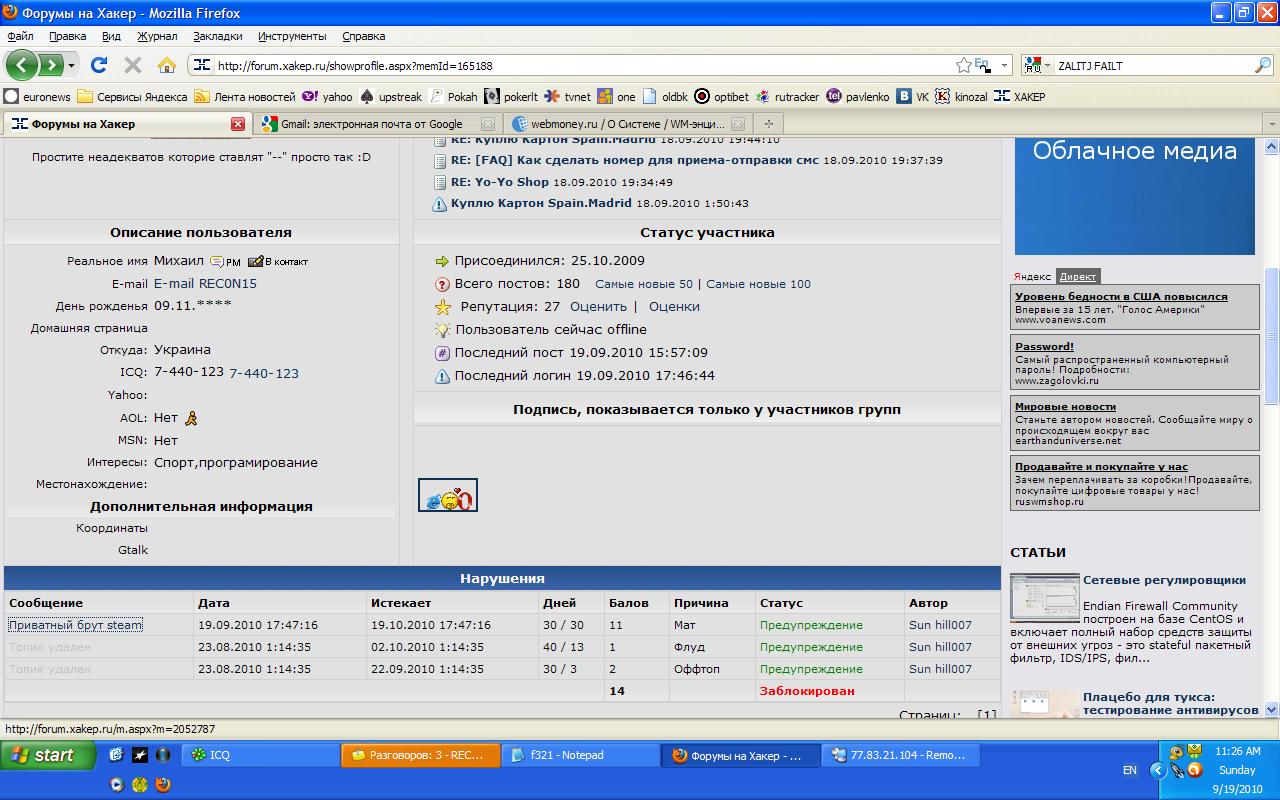
Task: Open the Сетевые регулировщики article
Action: (1164, 580)
